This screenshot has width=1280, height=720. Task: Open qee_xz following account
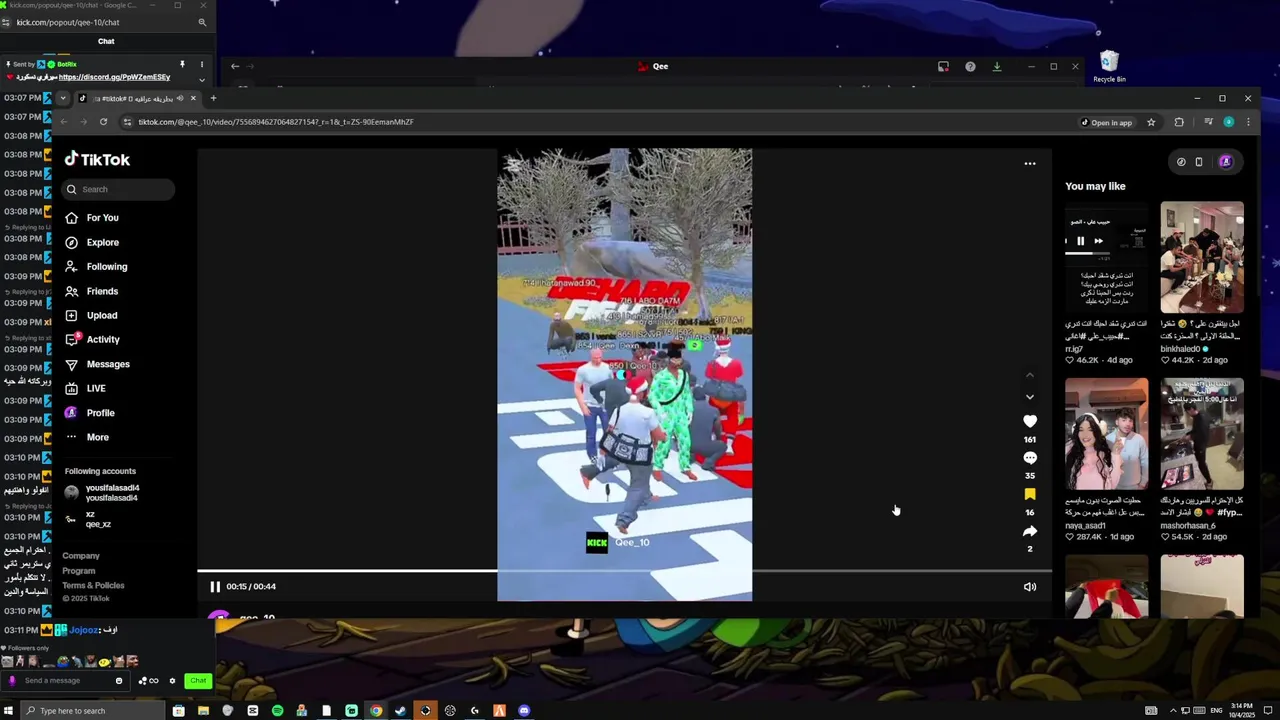pyautogui.click(x=88, y=519)
